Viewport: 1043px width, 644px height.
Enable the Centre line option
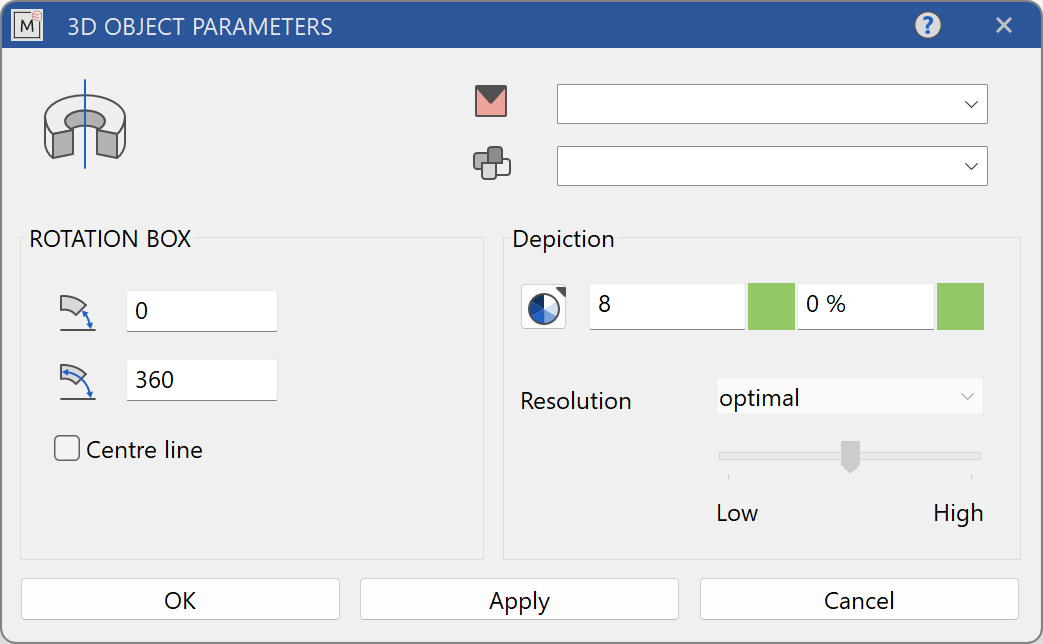click(66, 449)
